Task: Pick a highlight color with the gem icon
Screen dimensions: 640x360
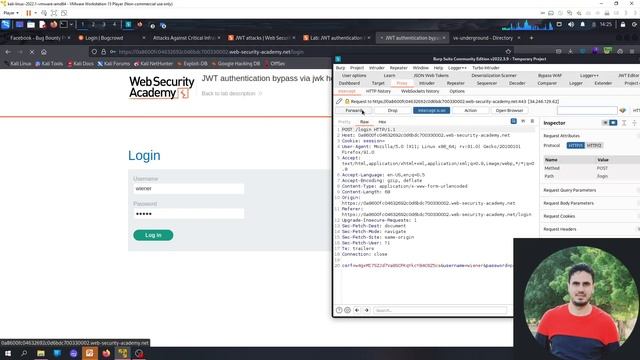Action: (623, 111)
